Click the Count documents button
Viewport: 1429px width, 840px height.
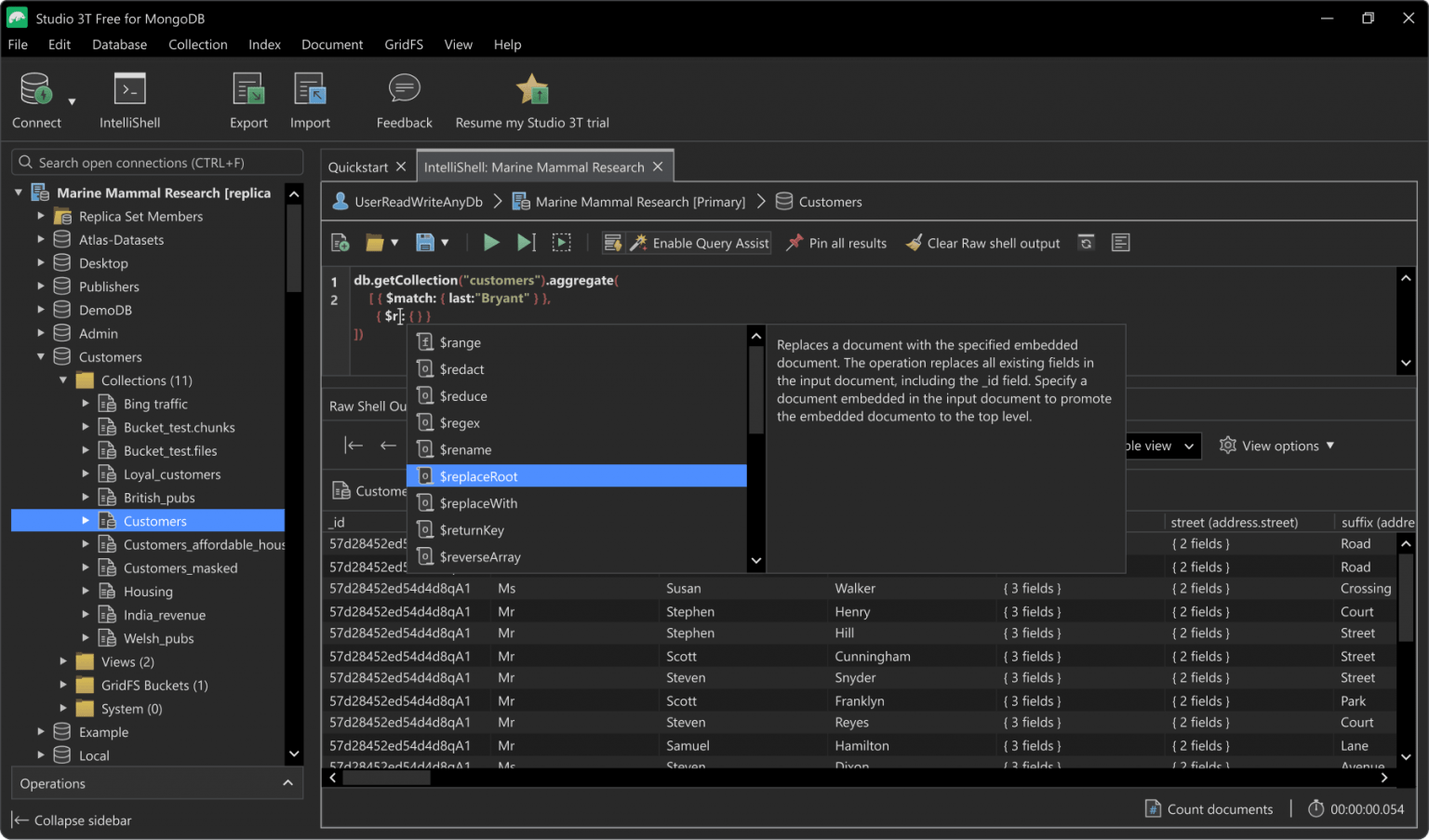tap(1209, 808)
